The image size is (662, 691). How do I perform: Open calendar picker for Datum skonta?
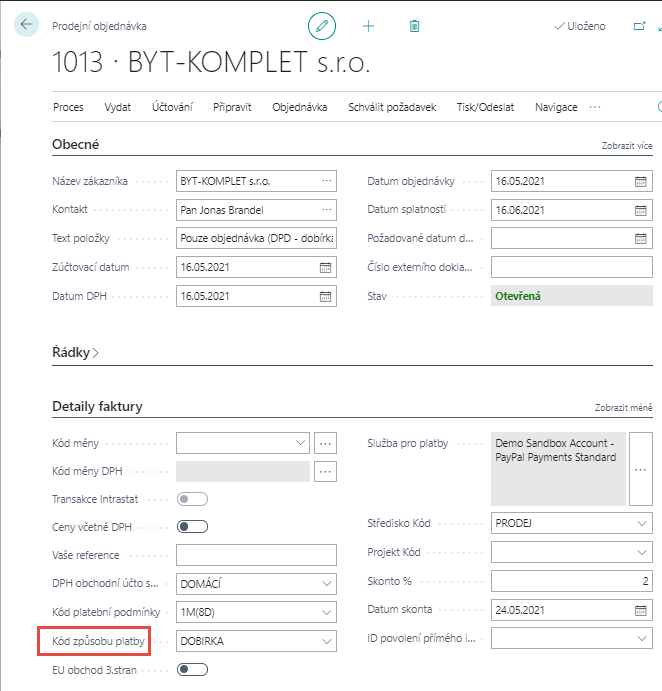click(640, 610)
